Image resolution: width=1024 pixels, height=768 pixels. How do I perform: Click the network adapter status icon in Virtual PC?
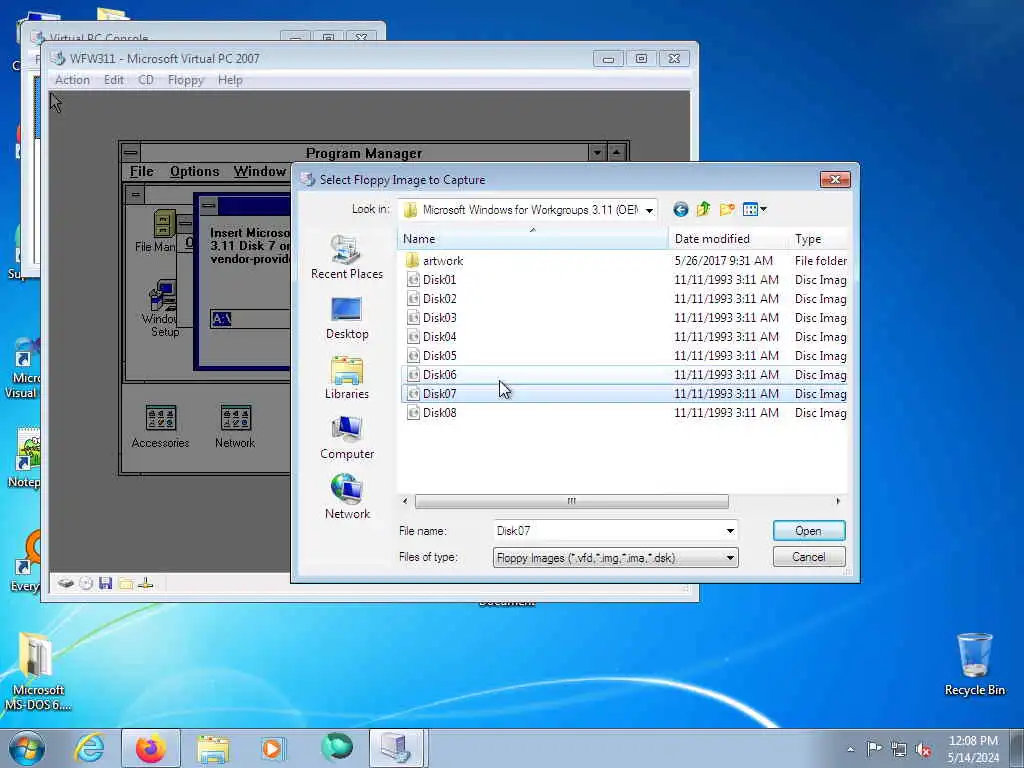(146, 583)
